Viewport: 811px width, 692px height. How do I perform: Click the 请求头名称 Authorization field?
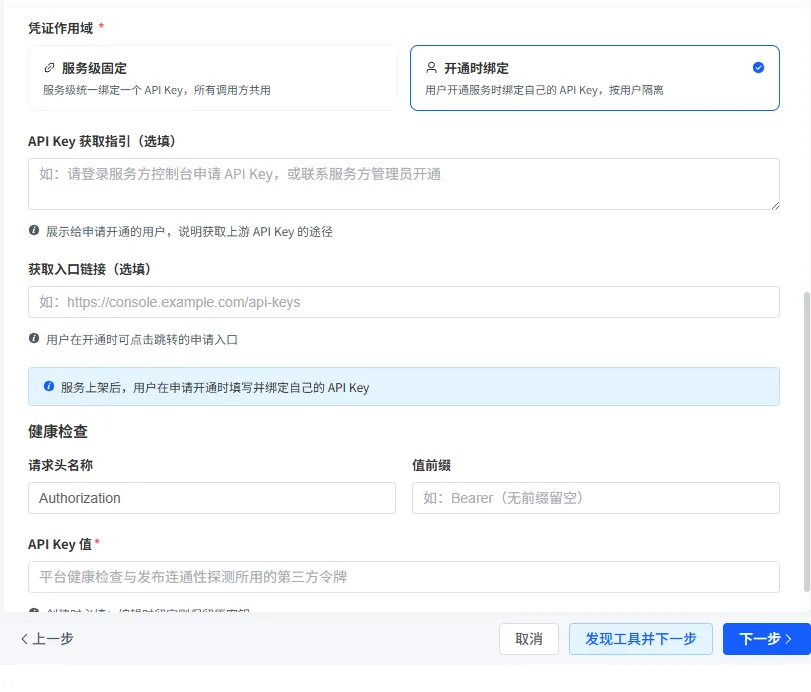[212, 498]
